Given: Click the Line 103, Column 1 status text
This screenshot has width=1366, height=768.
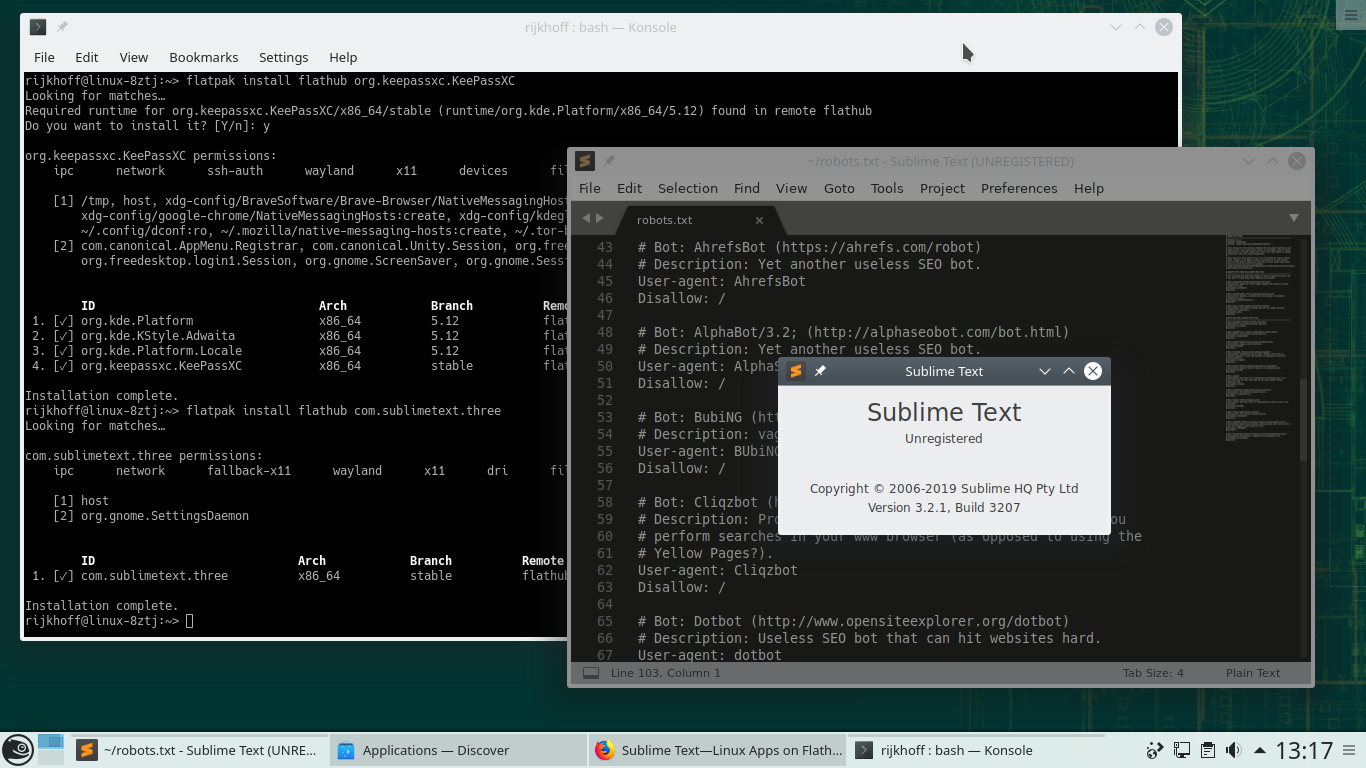Looking at the screenshot, I should [666, 673].
